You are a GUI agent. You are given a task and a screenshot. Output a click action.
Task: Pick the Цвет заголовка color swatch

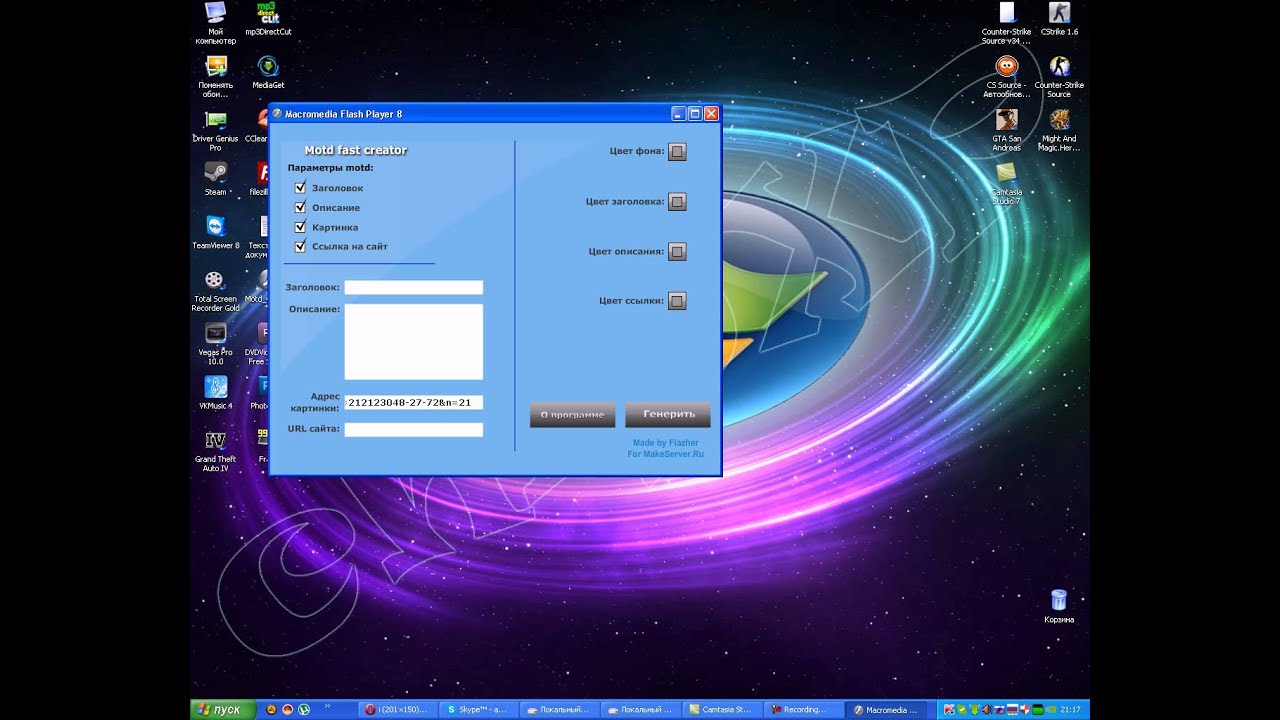coord(677,202)
